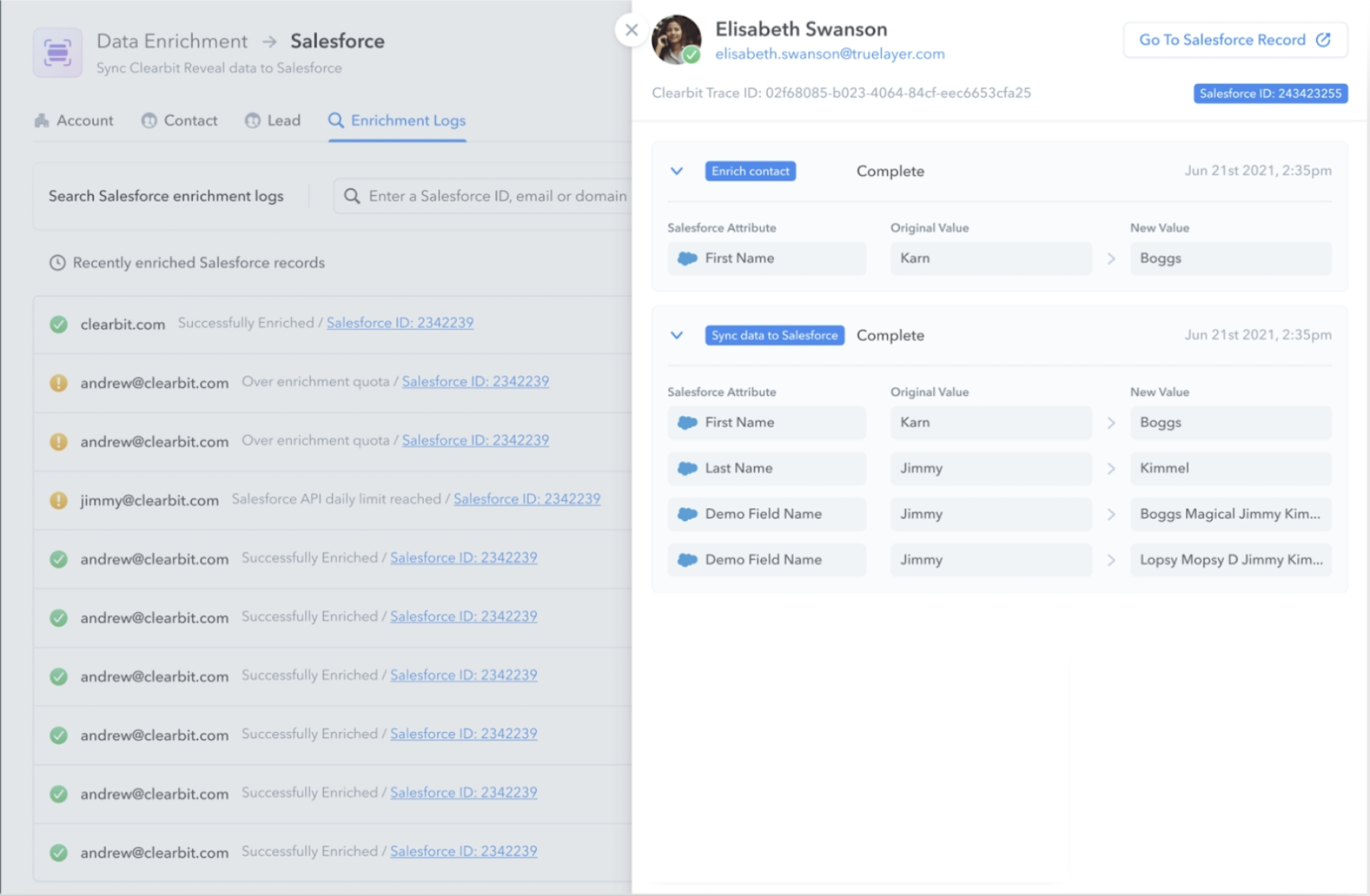Click the green check icon for clearbit.com row
Viewport: 1370px width, 896px height.
(59, 324)
